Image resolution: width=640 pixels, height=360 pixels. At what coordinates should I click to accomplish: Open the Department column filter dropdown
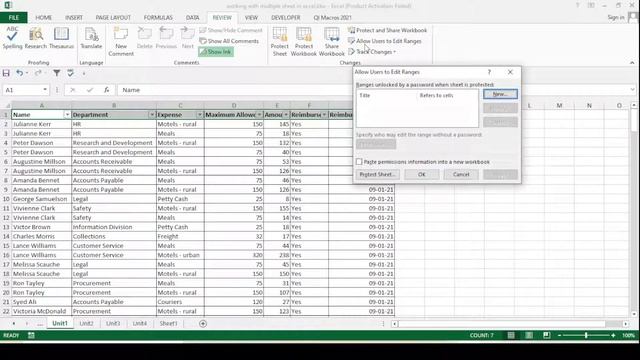point(152,115)
